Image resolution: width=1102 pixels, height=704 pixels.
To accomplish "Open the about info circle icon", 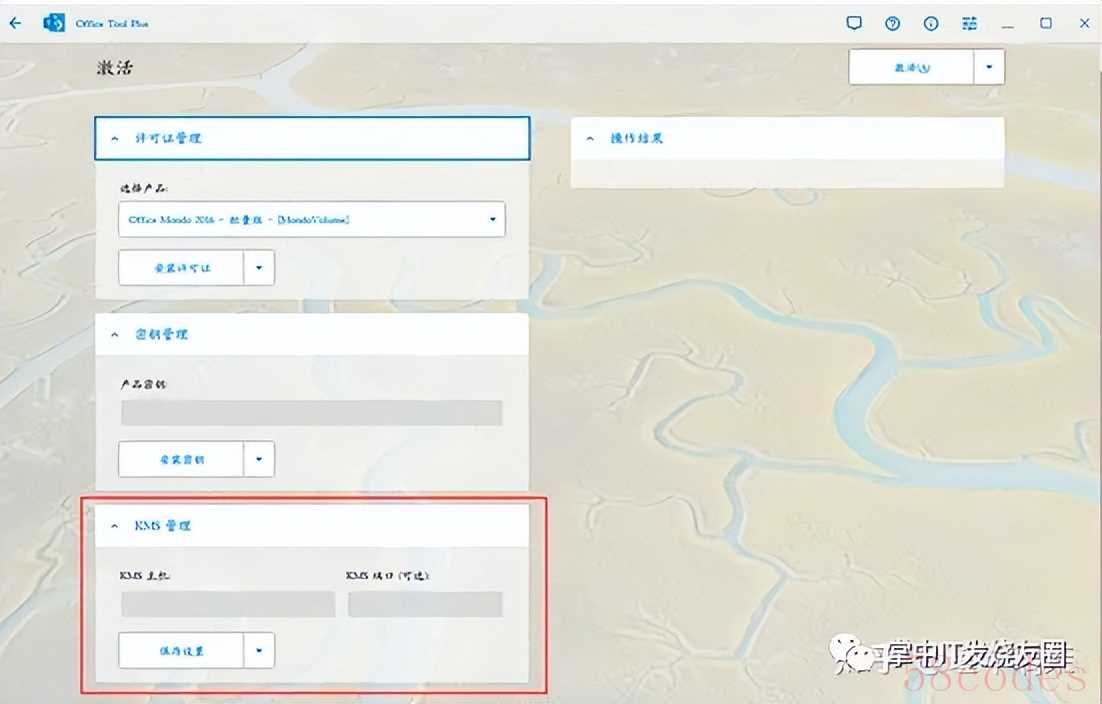I will pos(931,23).
